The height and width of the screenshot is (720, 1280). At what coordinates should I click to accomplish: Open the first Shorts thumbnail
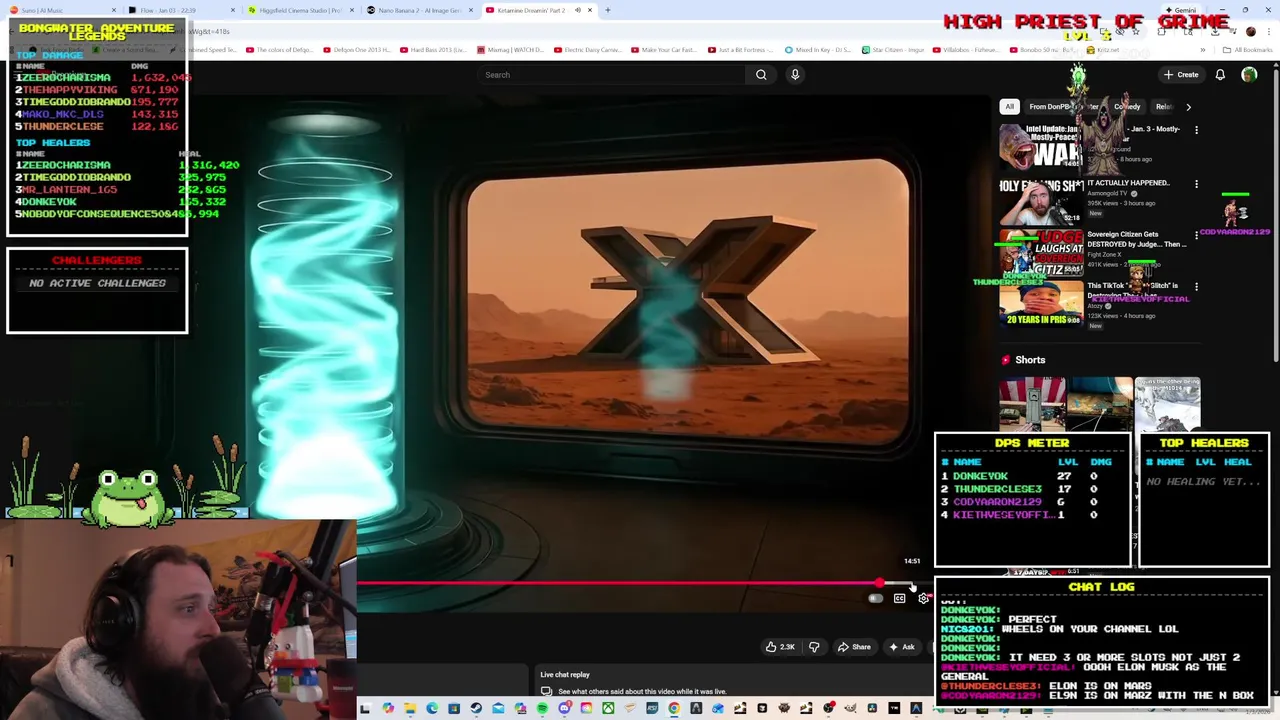(x=1032, y=404)
